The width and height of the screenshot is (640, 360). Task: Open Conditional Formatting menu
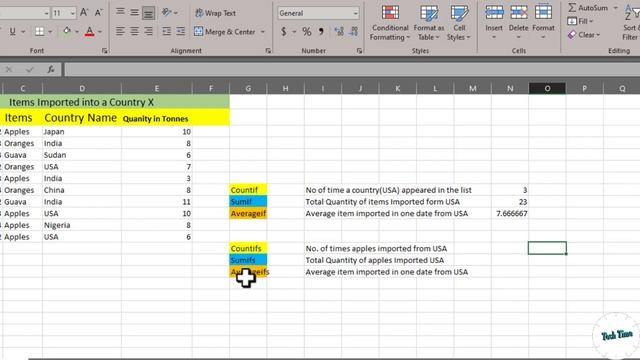pyautogui.click(x=390, y=23)
